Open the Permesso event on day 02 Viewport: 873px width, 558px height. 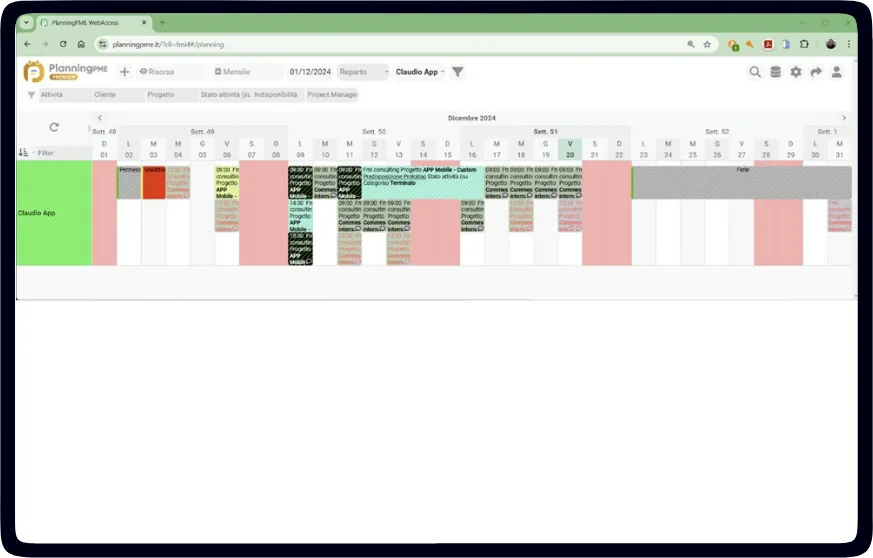pos(129,182)
